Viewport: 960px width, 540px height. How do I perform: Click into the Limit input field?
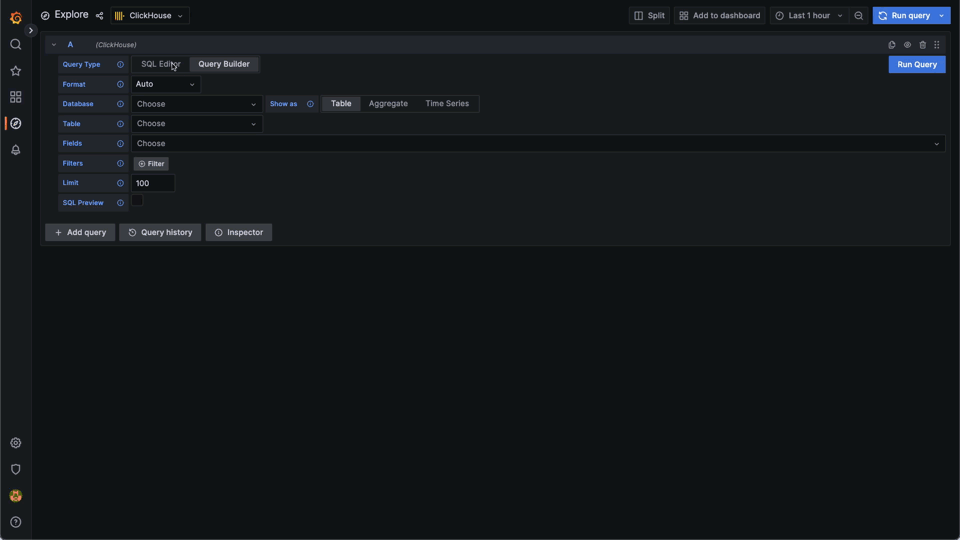(x=153, y=183)
